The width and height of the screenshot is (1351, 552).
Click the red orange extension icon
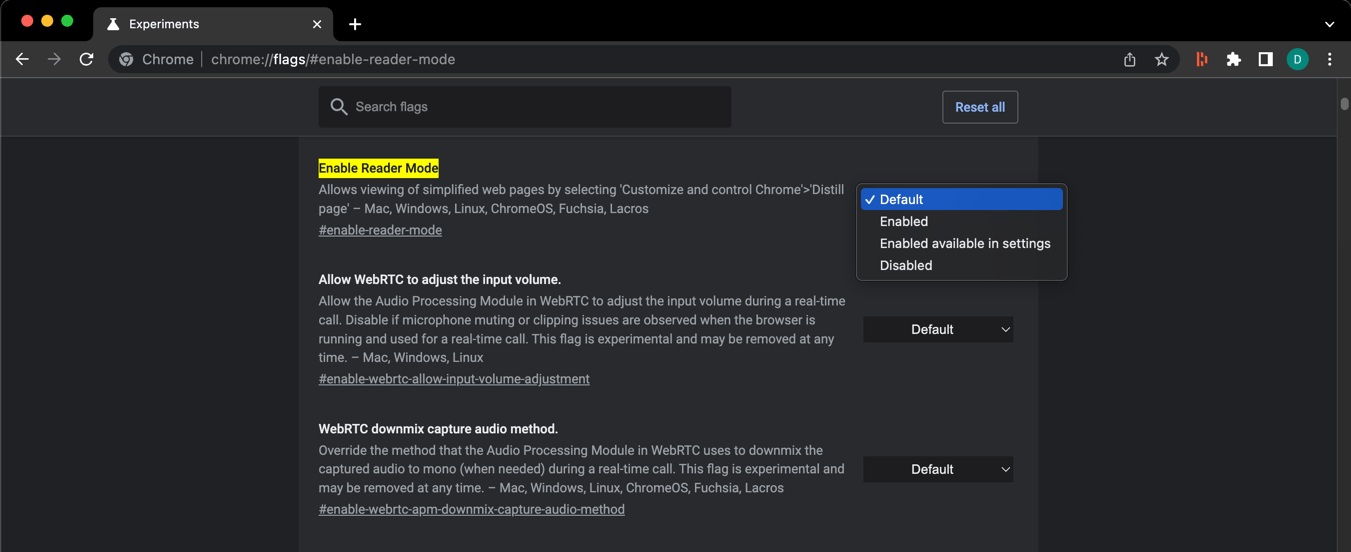[1202, 59]
